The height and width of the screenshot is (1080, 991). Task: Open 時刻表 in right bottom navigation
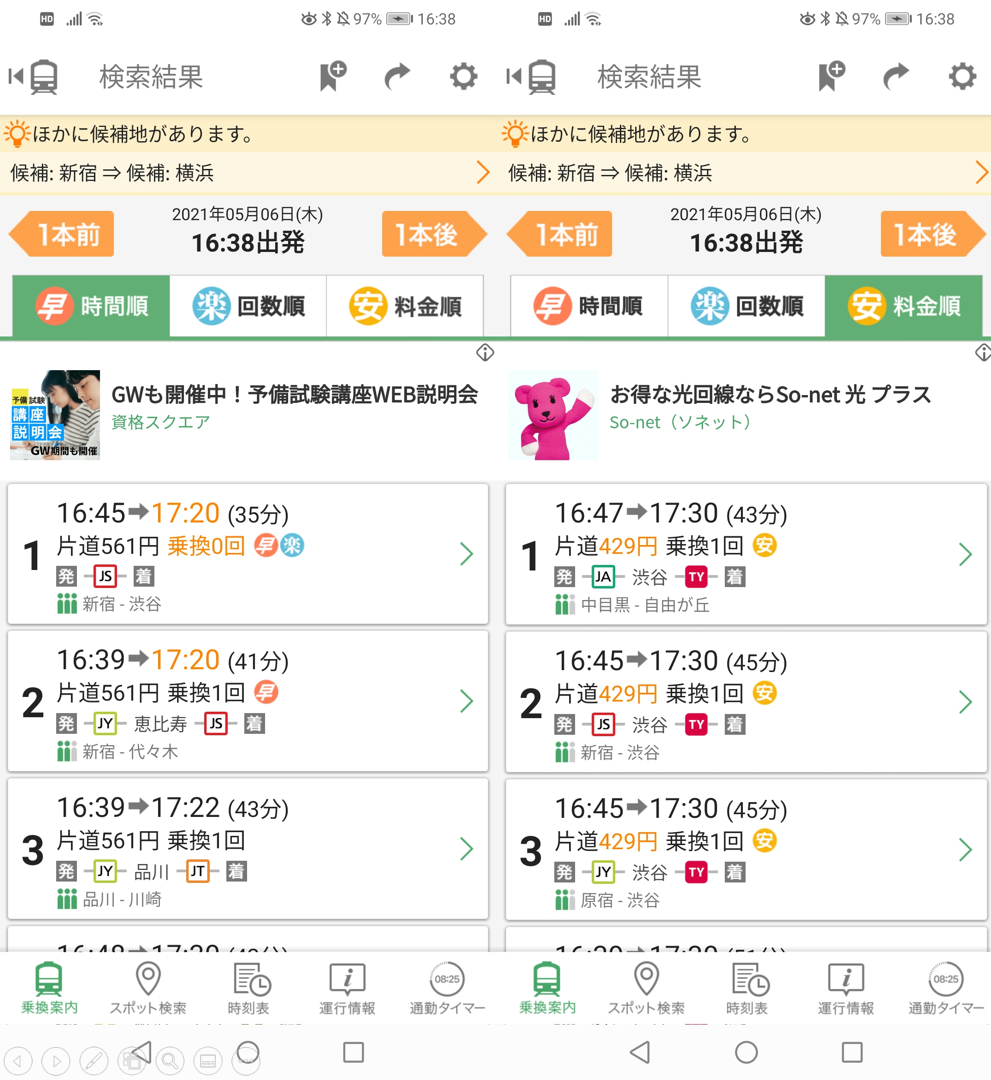click(747, 988)
